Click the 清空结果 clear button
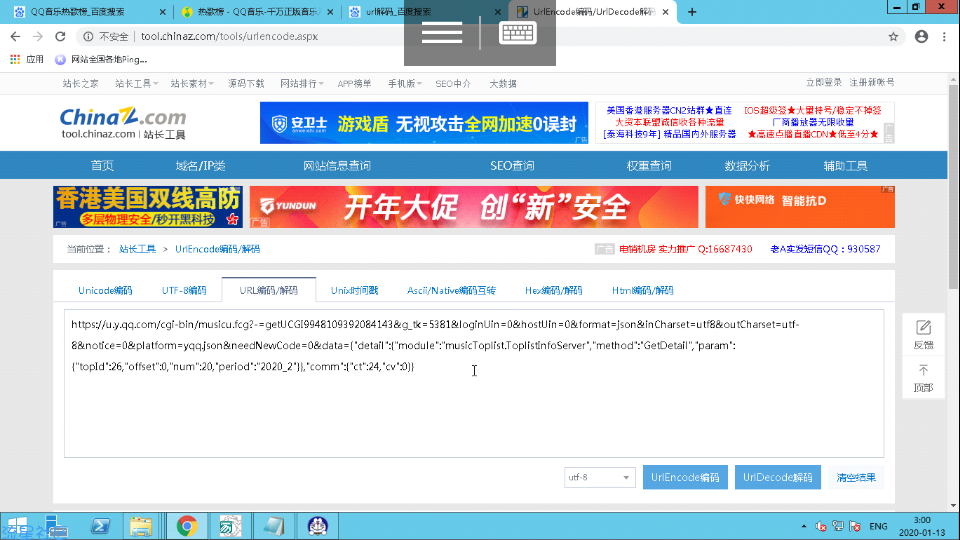Viewport: 960px width, 540px height. point(856,478)
